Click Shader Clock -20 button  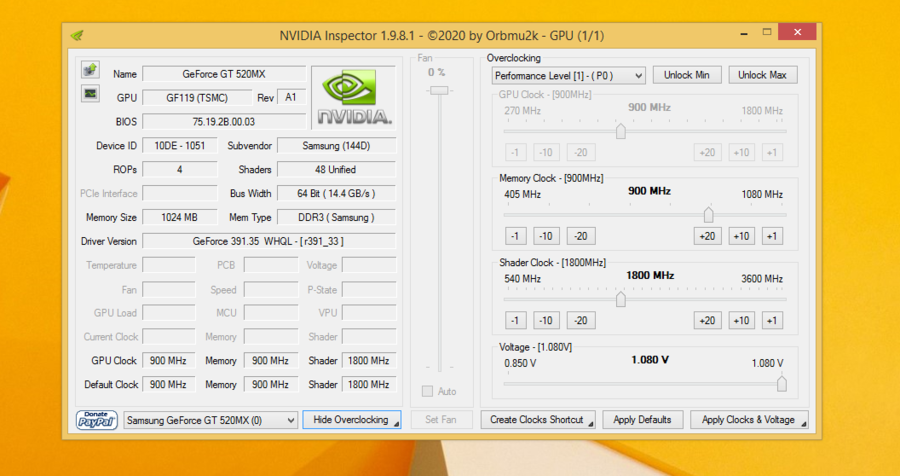coord(581,320)
